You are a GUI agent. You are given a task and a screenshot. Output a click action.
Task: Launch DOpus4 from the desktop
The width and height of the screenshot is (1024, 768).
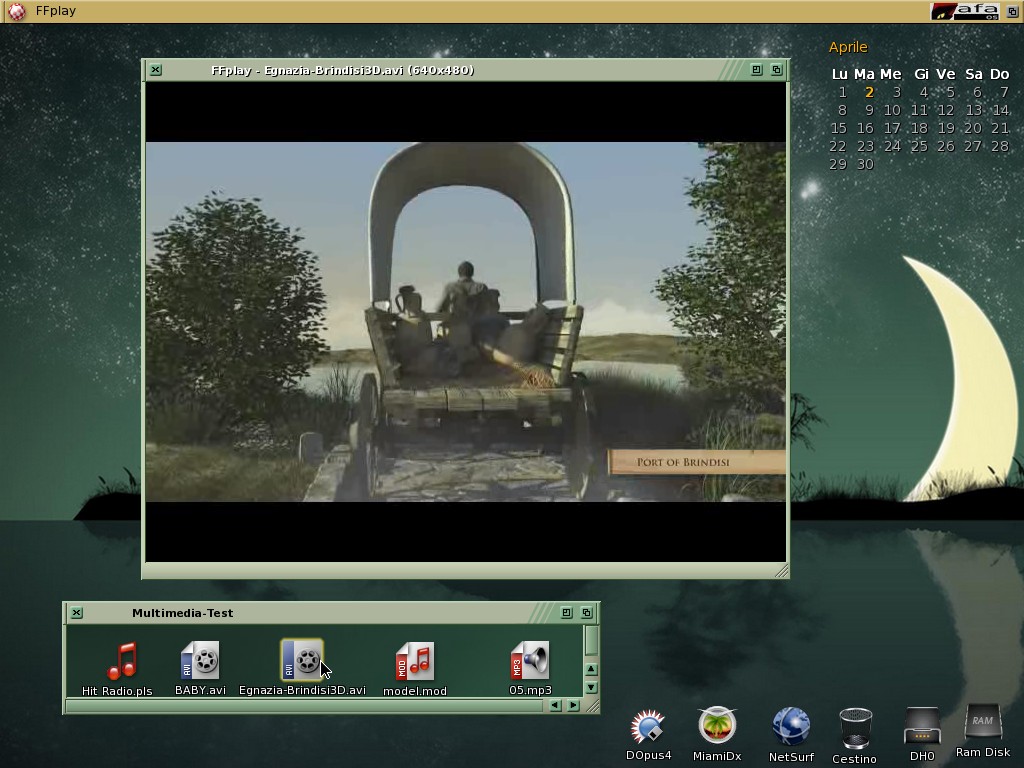(x=648, y=727)
